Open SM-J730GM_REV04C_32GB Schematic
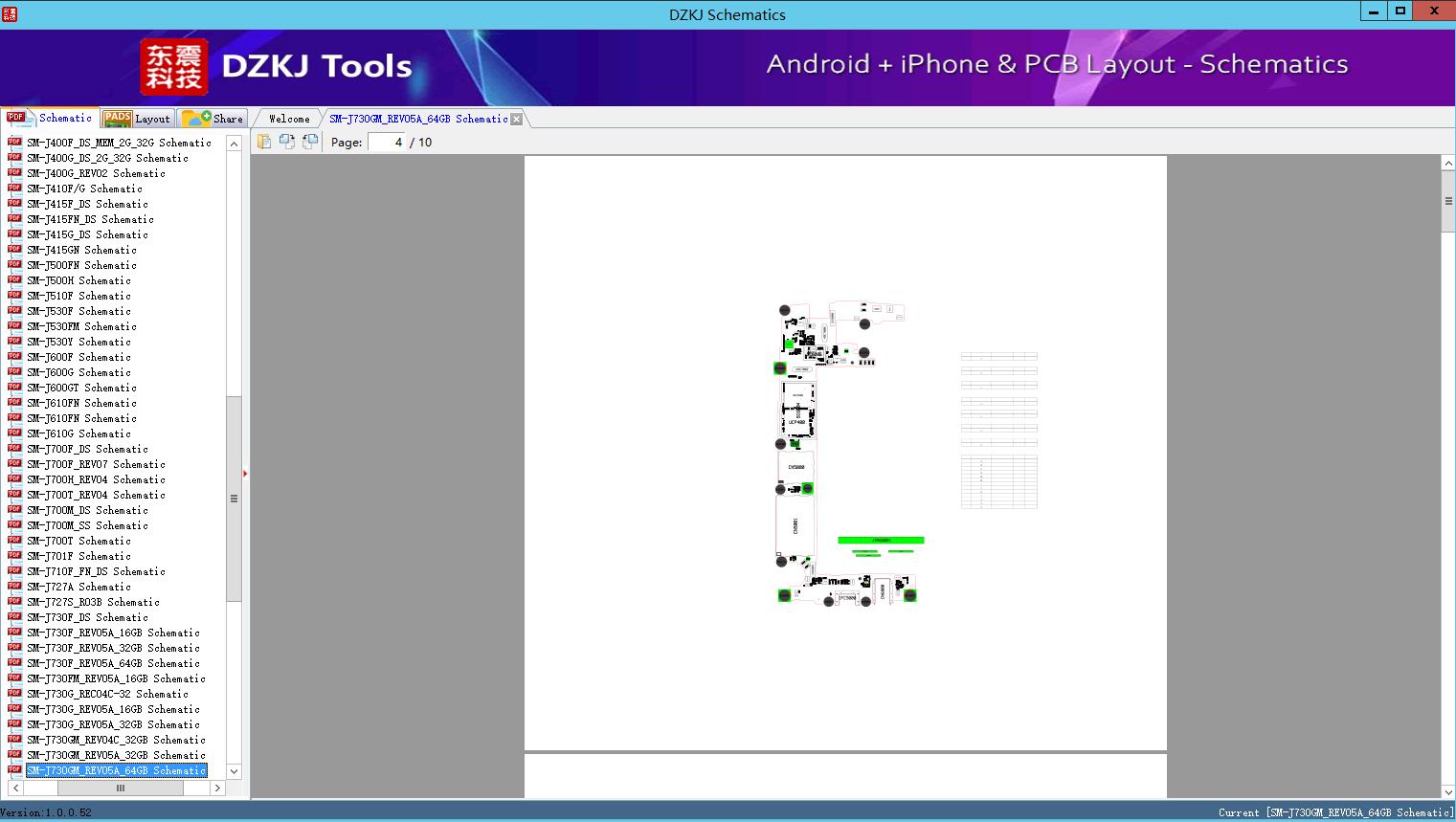The width and height of the screenshot is (1456, 822). [116, 740]
